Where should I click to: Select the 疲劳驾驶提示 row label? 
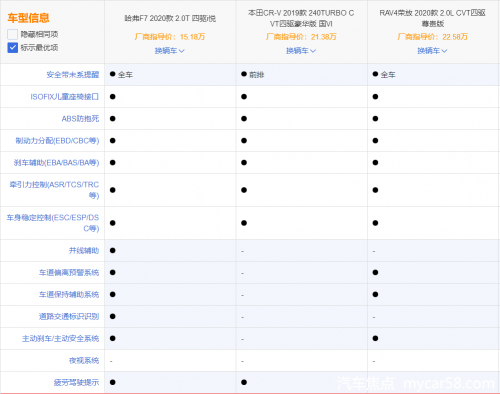pyautogui.click(x=77, y=382)
